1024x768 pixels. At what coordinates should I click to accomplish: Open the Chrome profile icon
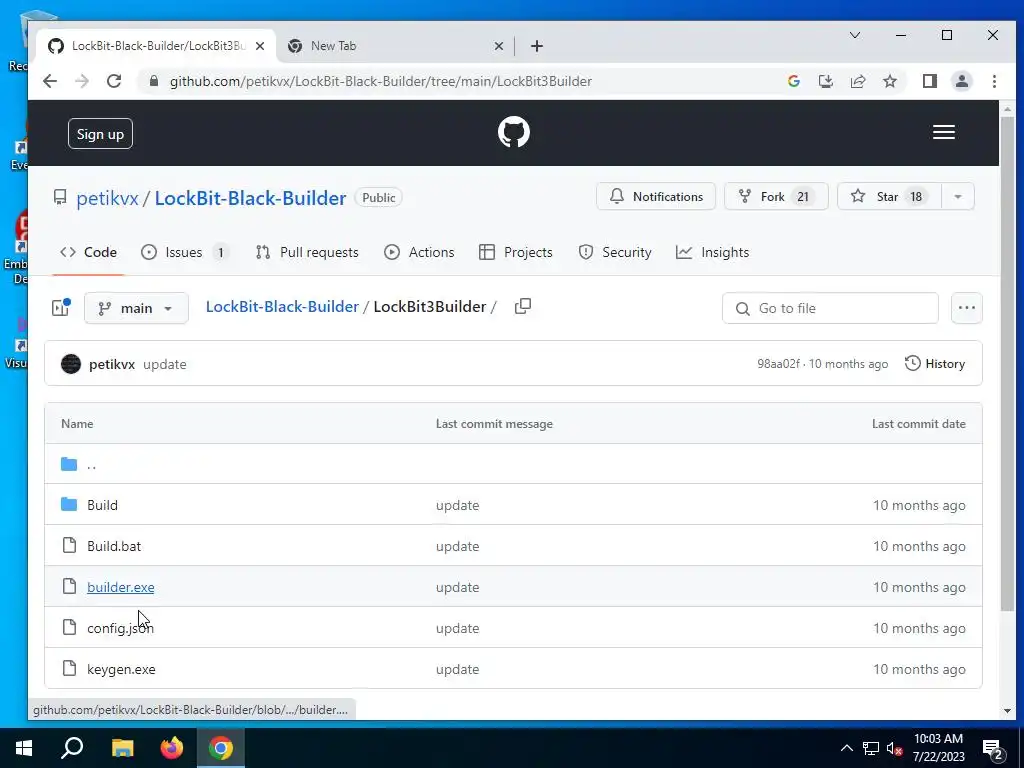click(962, 81)
